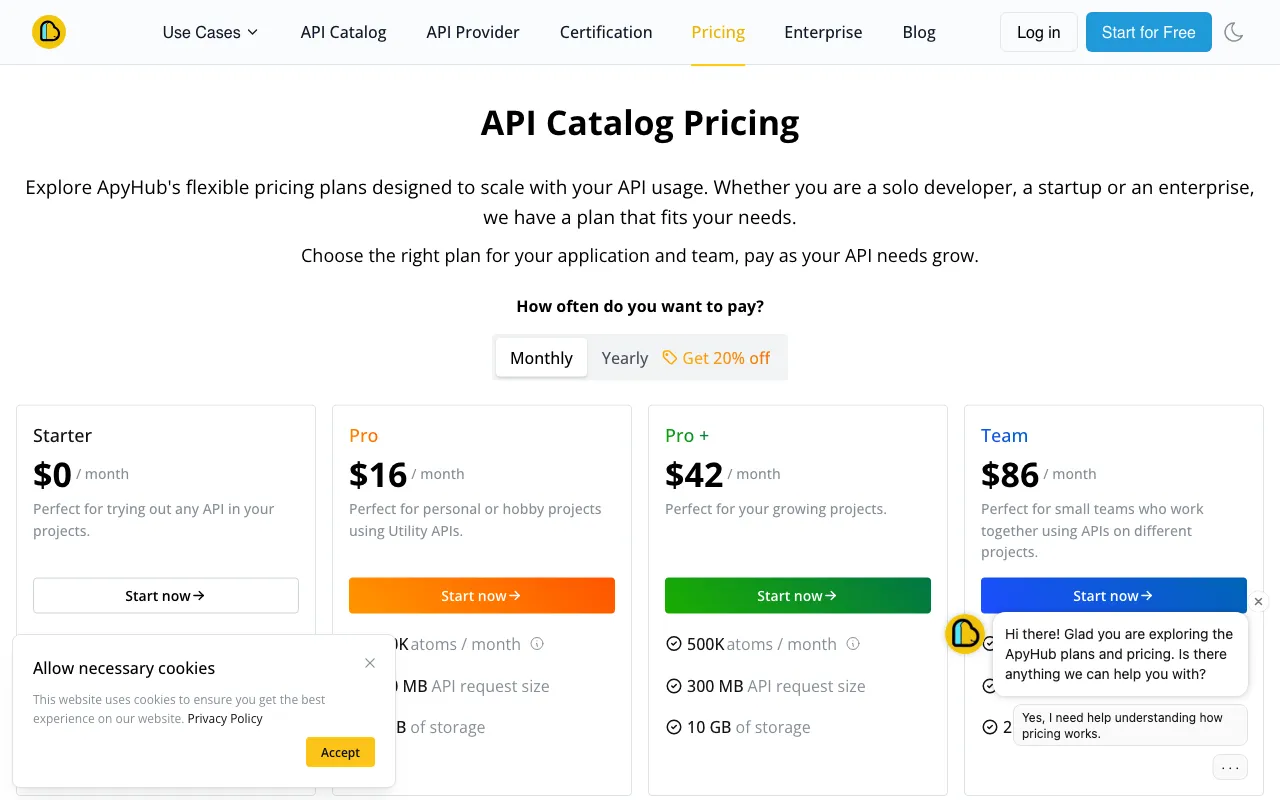Switch to Yearly billing option

click(x=625, y=358)
